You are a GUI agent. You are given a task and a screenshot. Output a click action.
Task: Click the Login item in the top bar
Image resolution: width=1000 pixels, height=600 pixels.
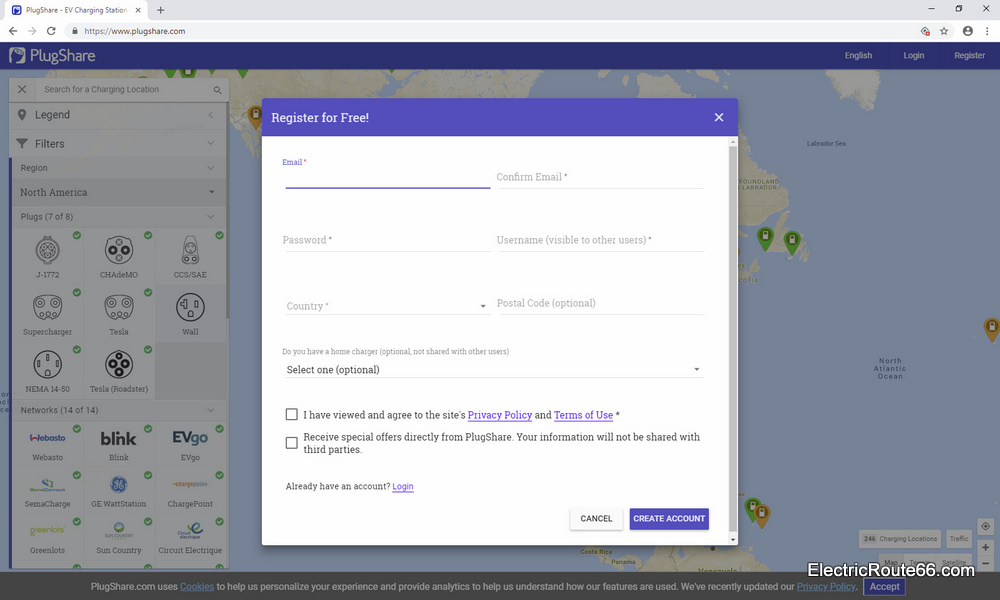913,55
